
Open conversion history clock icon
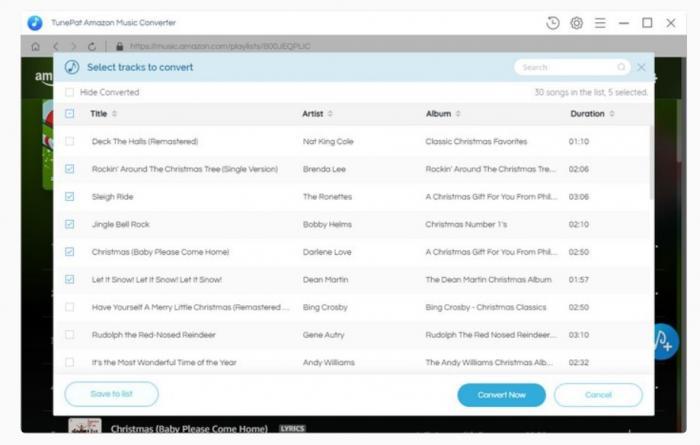[x=552, y=23]
